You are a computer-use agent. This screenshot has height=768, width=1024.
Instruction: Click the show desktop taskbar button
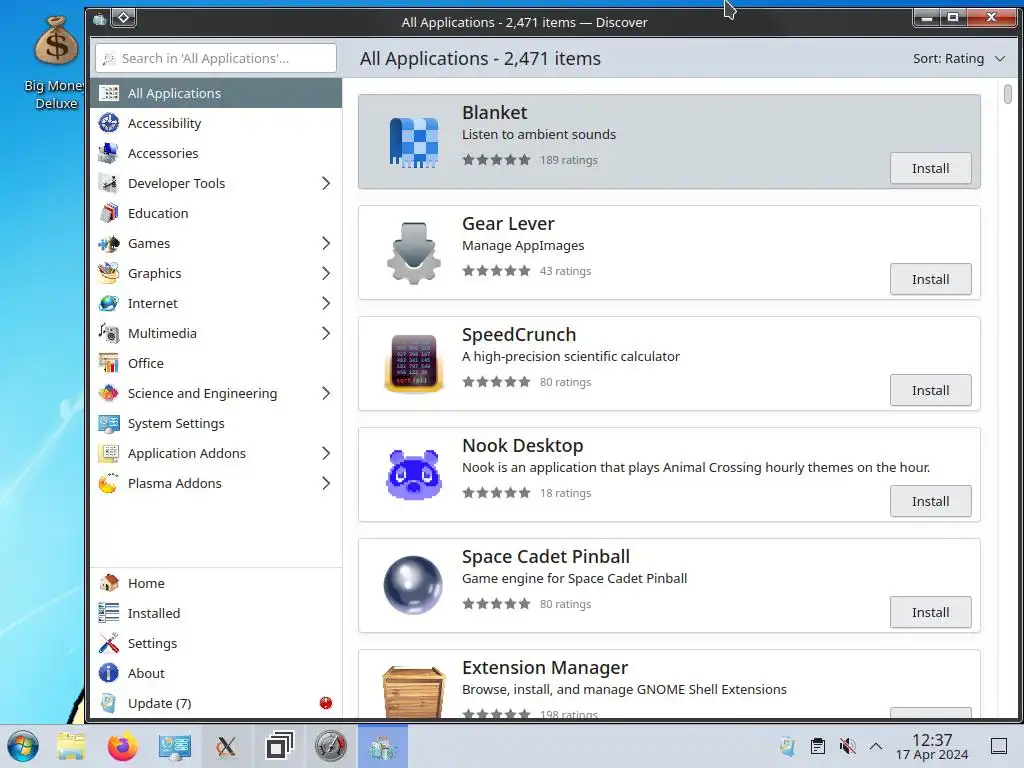(999, 746)
